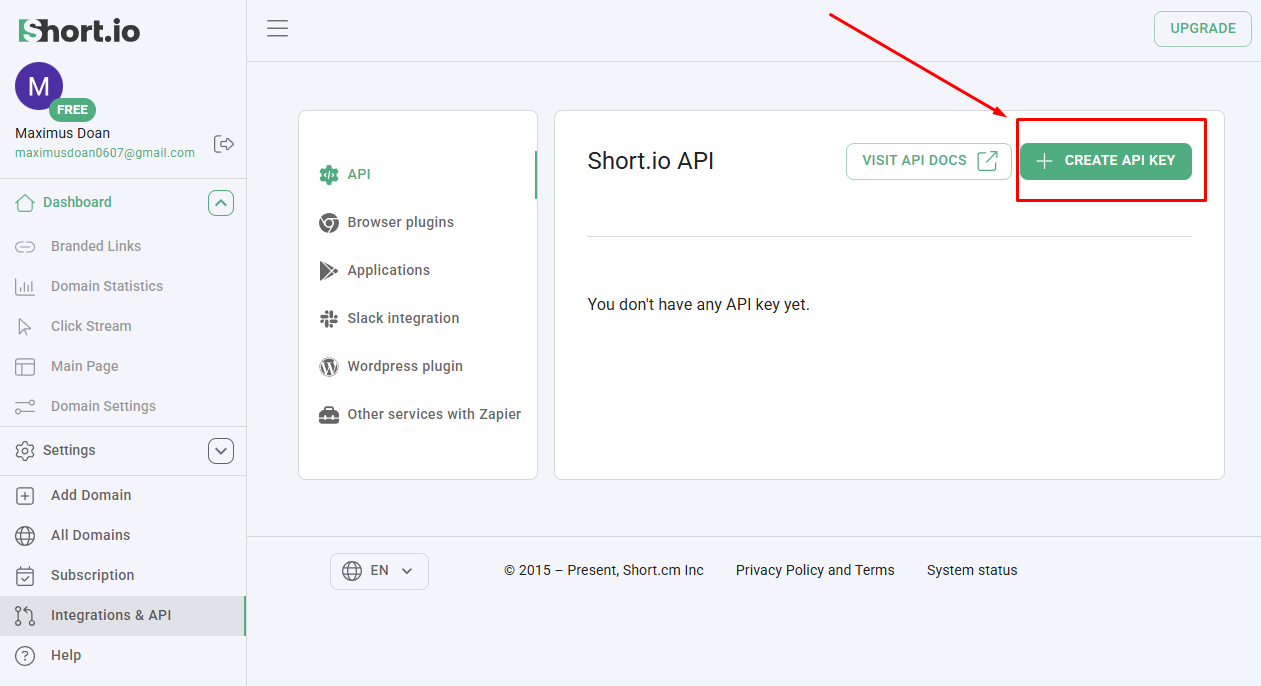
Task: Open Integrations & API page
Action: [123, 615]
